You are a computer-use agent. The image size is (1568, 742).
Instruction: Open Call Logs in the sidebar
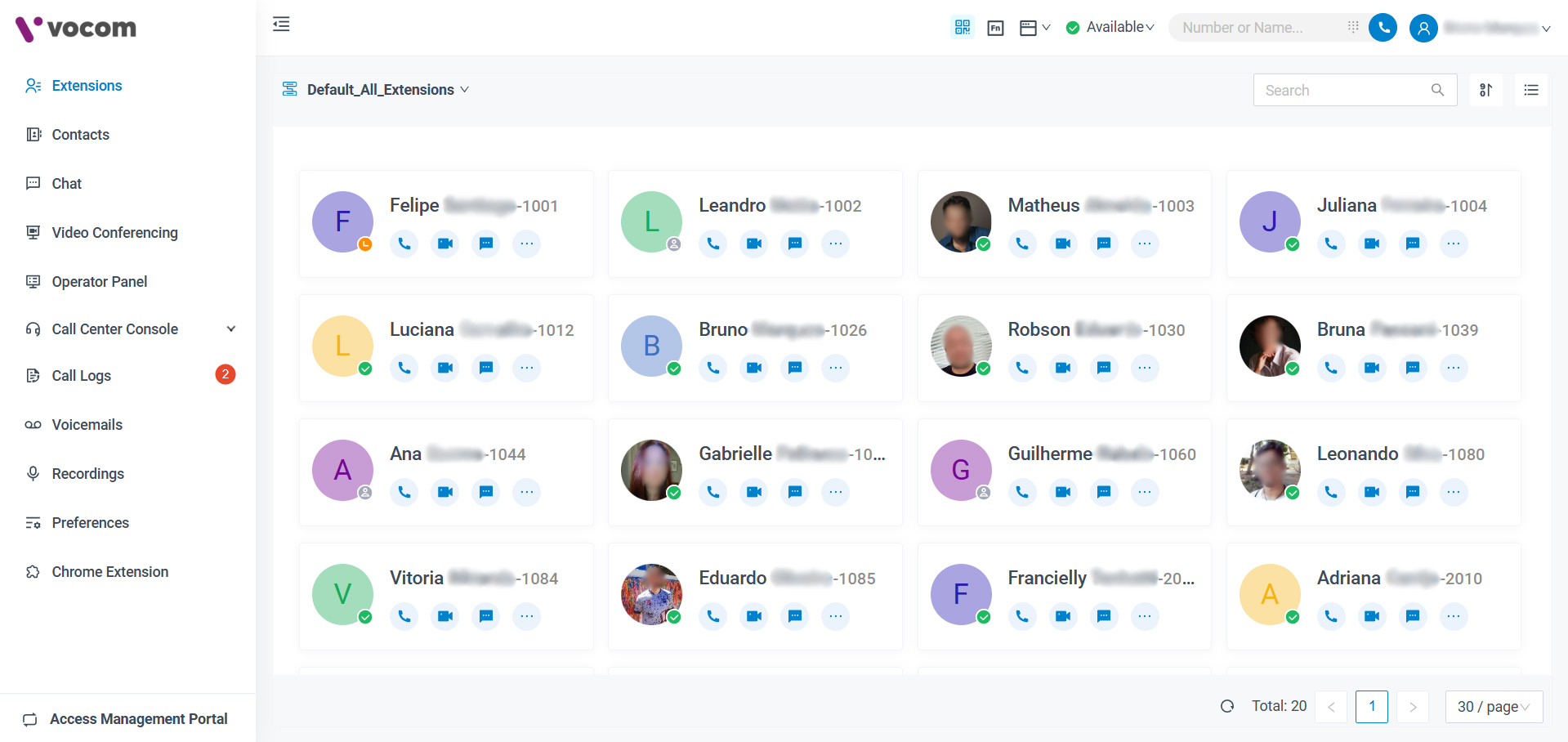click(82, 376)
